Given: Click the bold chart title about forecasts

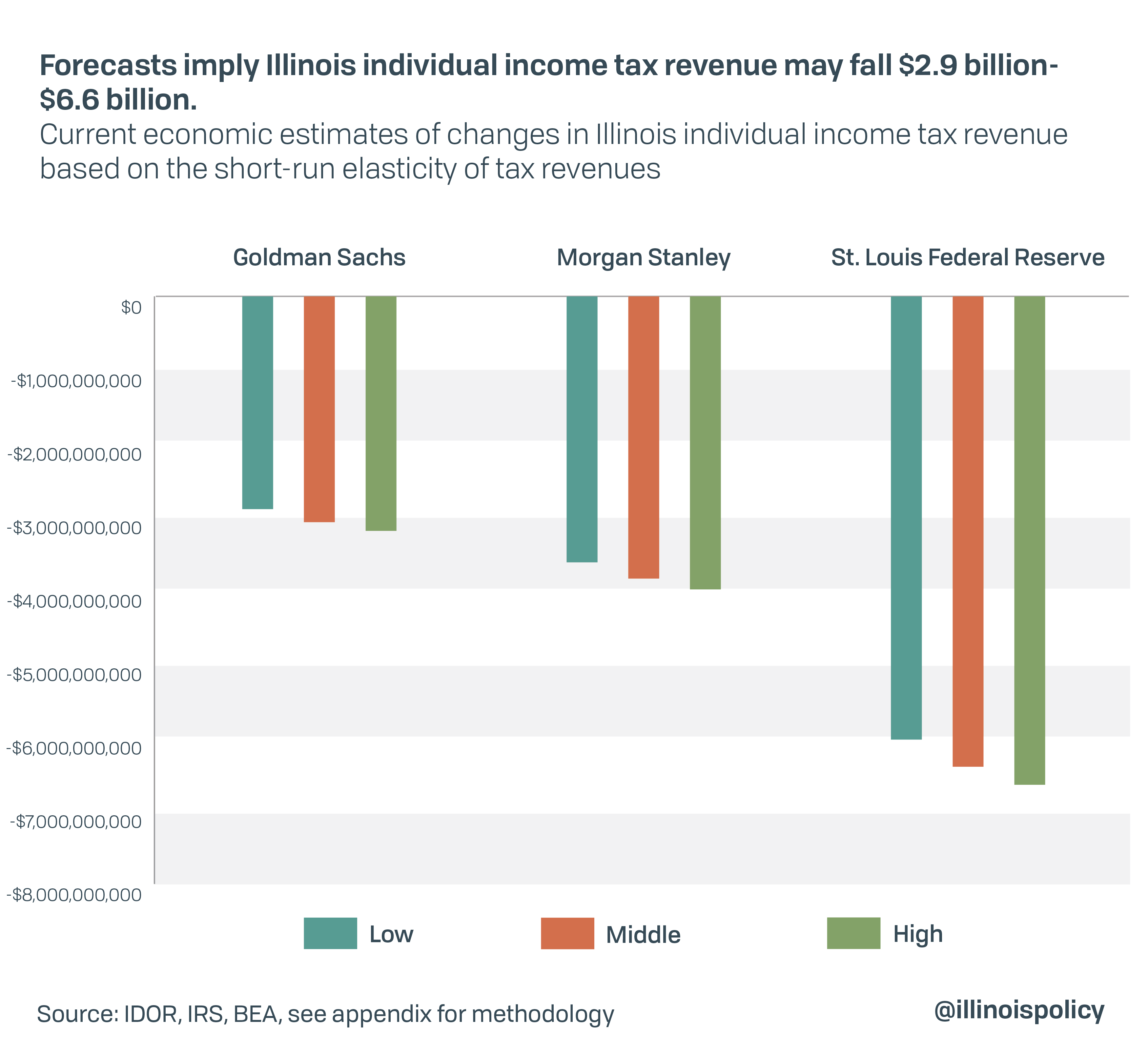Looking at the screenshot, I should (x=548, y=83).
